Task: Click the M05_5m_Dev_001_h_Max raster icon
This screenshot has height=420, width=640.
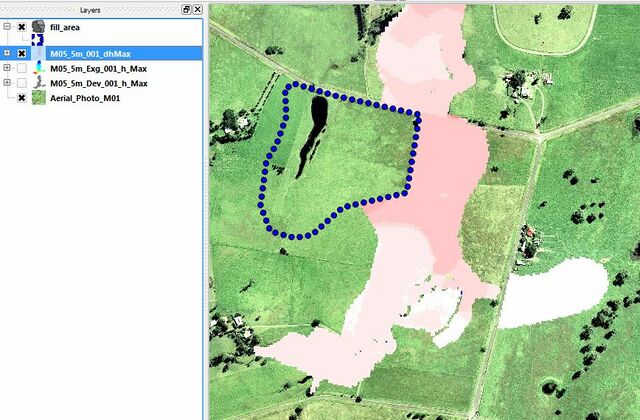Action: (38, 83)
